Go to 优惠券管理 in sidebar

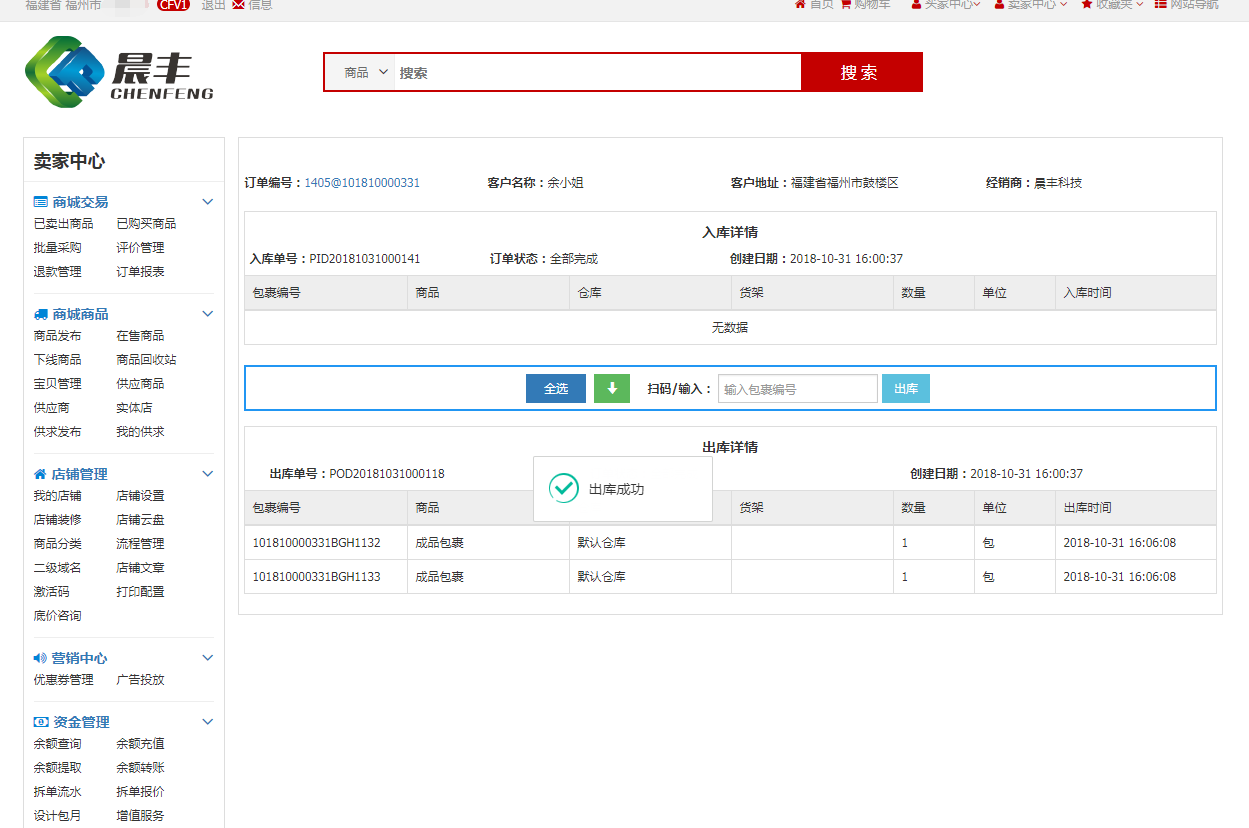point(63,680)
